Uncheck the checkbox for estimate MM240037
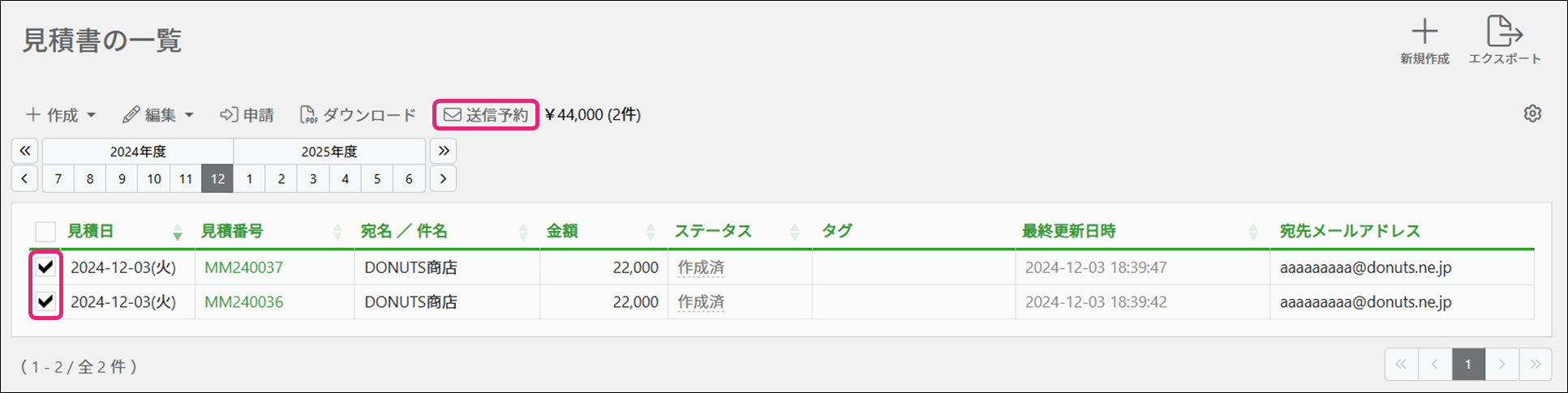1568x393 pixels. 45,267
